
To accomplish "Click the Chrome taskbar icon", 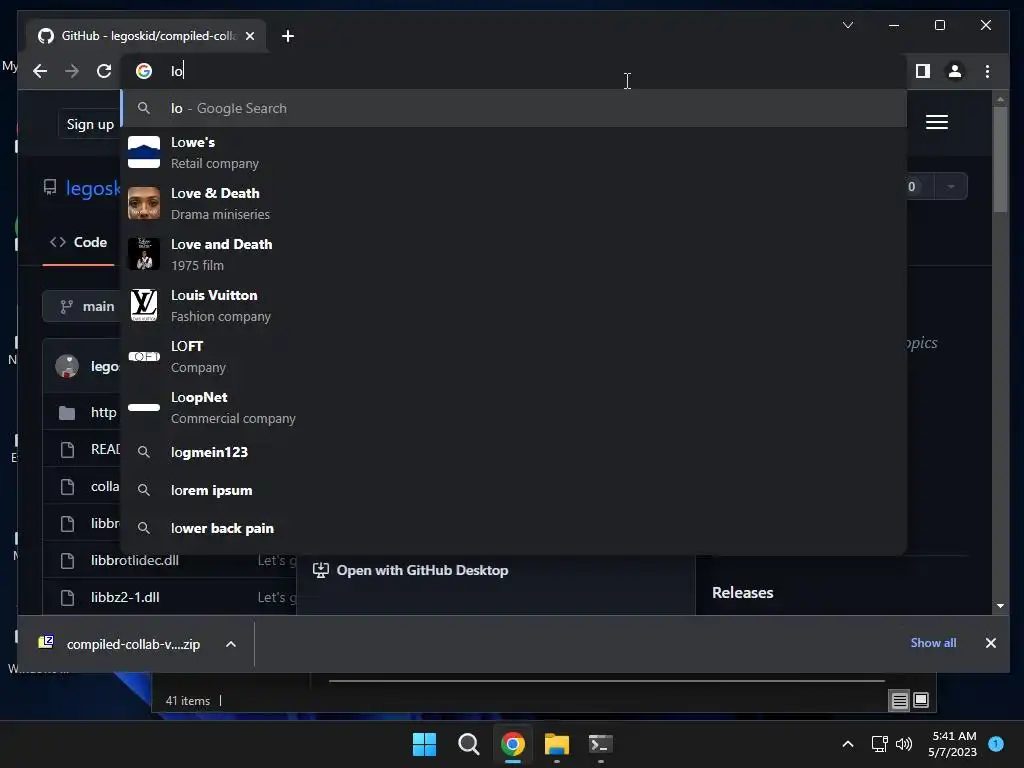I will [x=513, y=744].
